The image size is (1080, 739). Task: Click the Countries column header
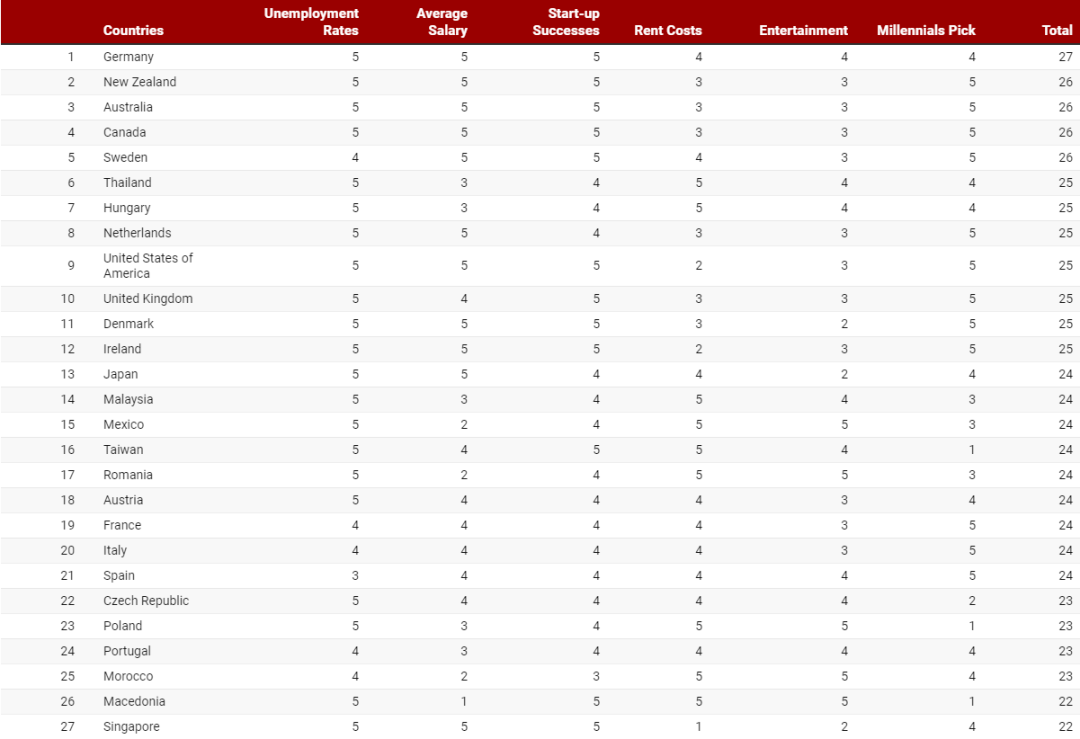[133, 30]
